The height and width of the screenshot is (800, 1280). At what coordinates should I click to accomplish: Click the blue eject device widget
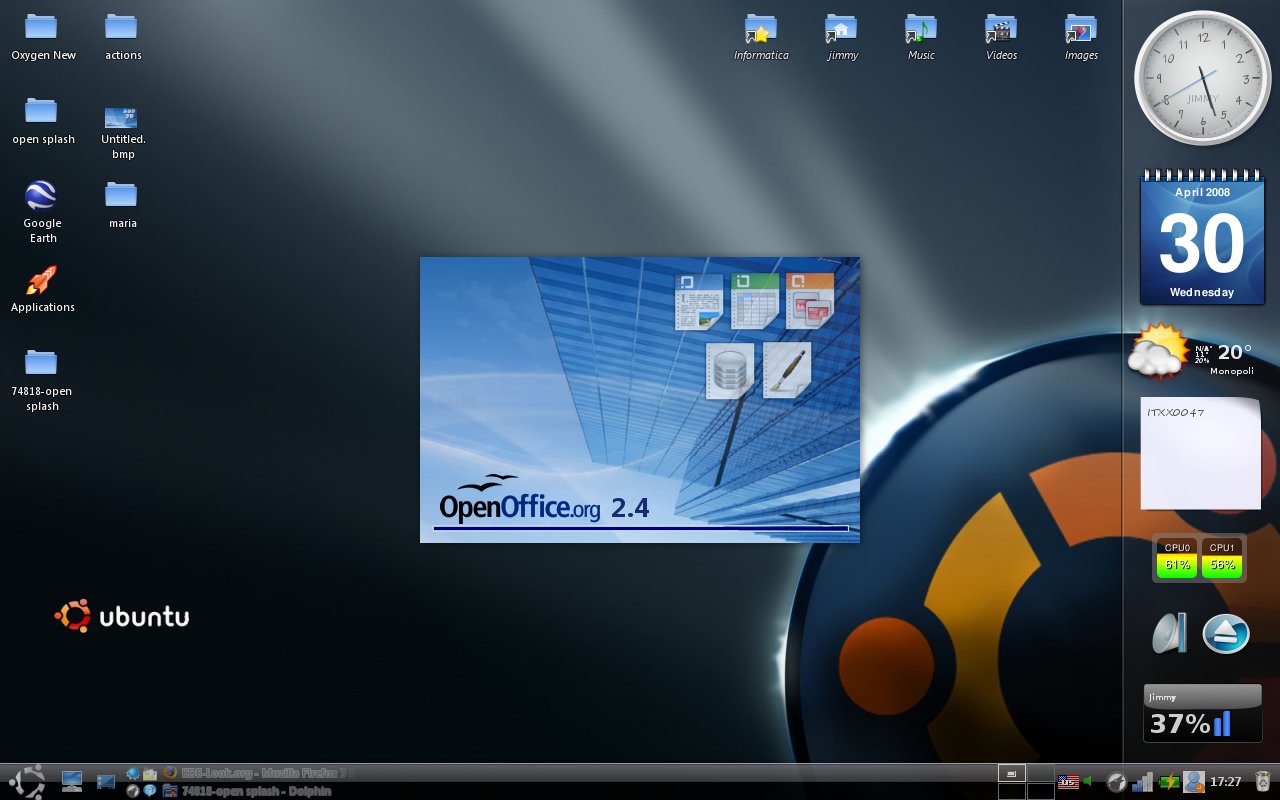pyautogui.click(x=1226, y=634)
